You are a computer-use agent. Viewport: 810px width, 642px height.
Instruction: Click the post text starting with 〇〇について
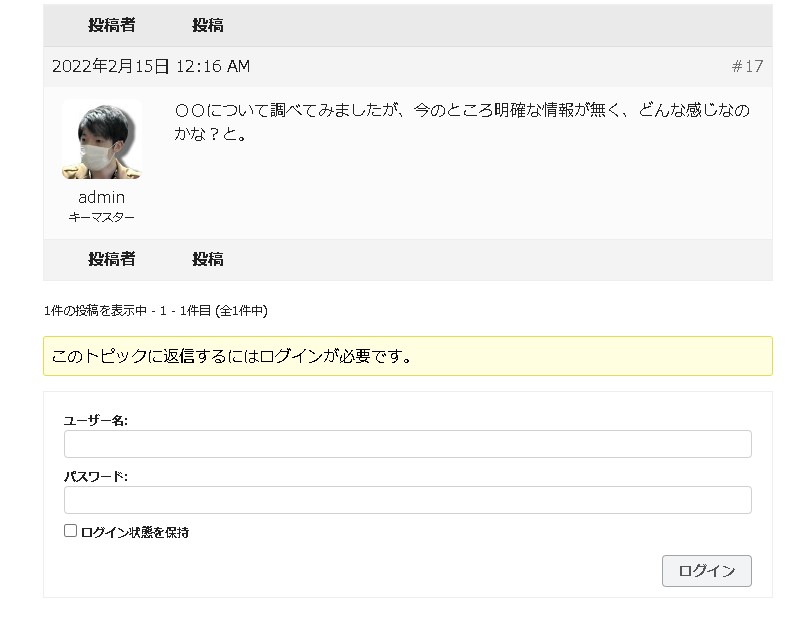(461, 110)
